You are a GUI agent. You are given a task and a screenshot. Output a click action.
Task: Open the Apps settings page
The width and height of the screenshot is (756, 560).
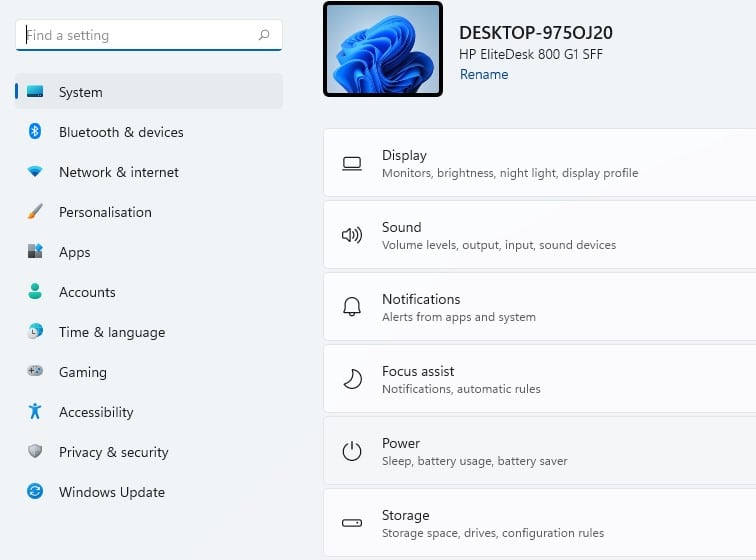pyautogui.click(x=149, y=251)
